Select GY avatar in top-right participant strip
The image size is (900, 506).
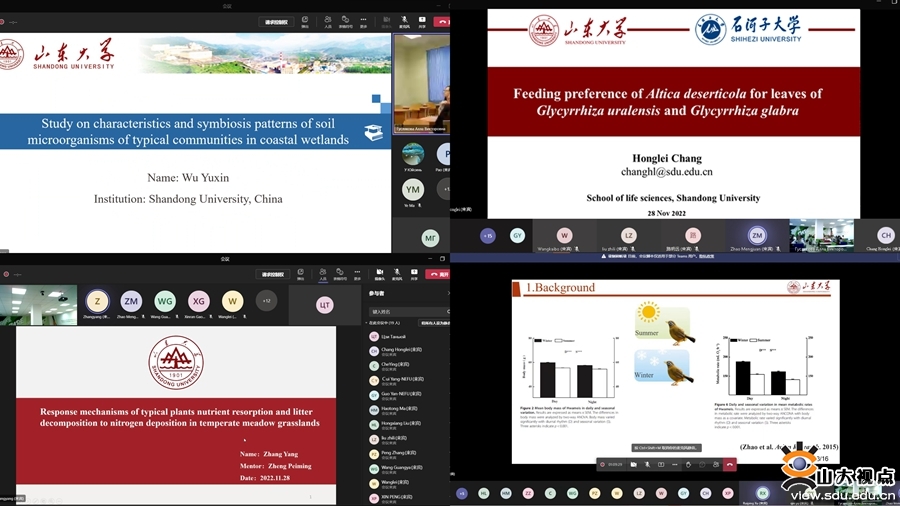(517, 235)
